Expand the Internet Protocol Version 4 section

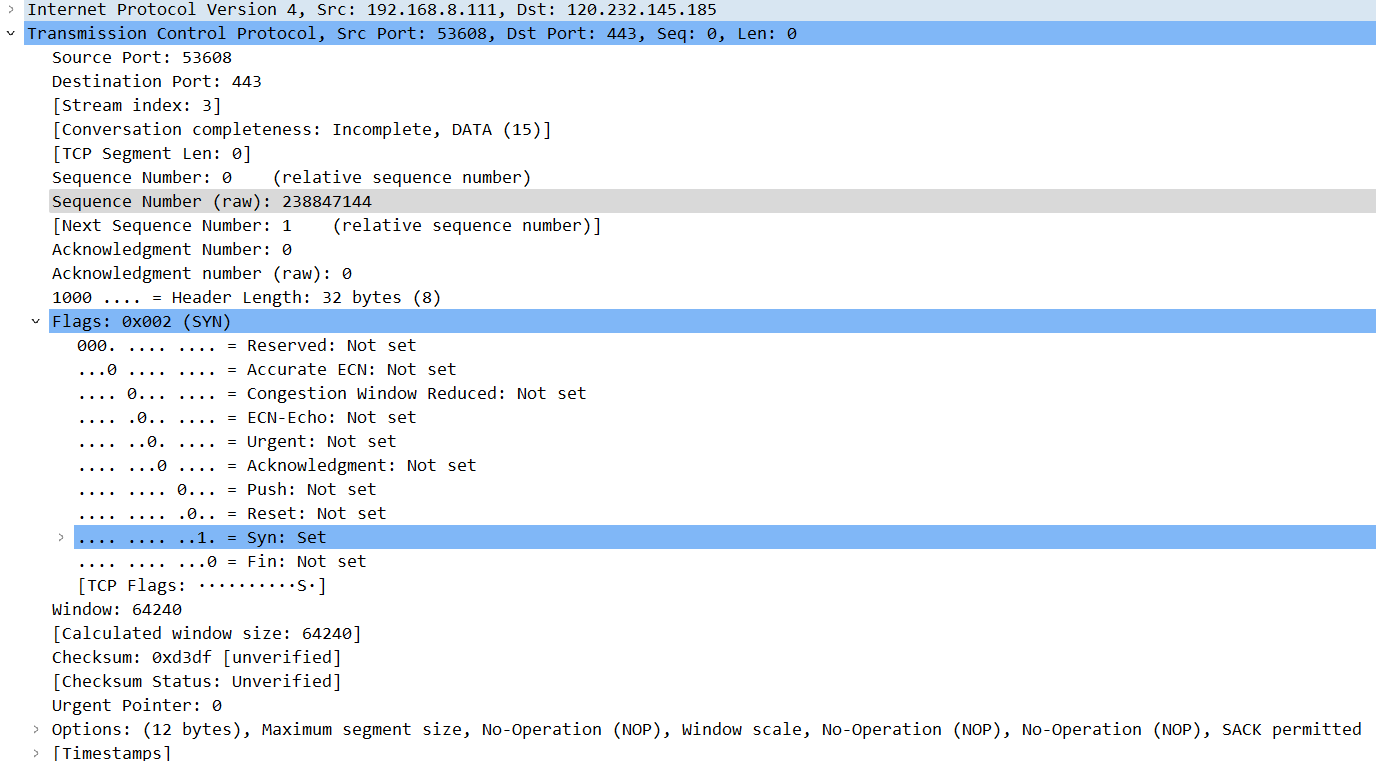[11, 9]
